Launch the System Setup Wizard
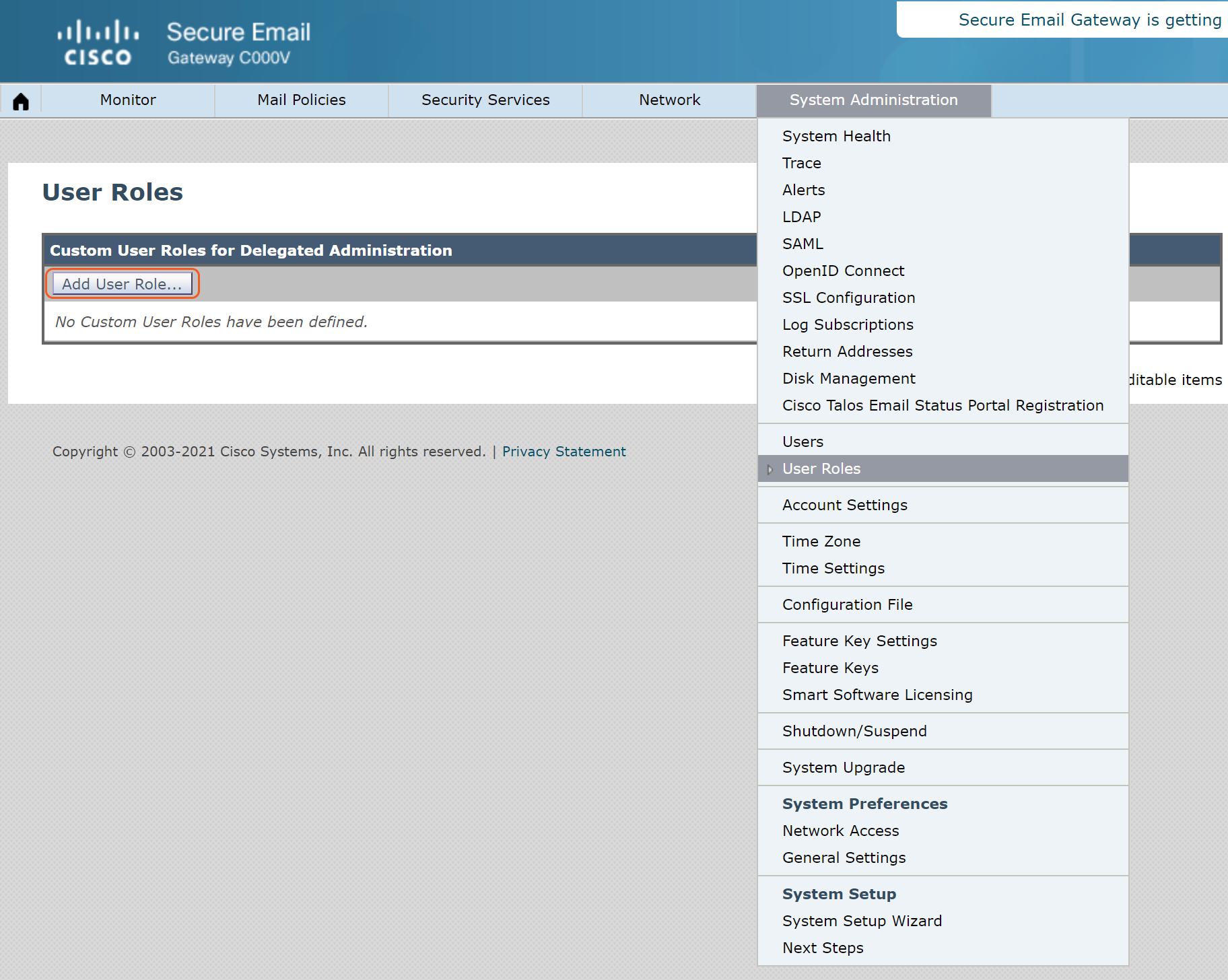Viewport: 1228px width, 980px height. pyautogui.click(x=862, y=921)
